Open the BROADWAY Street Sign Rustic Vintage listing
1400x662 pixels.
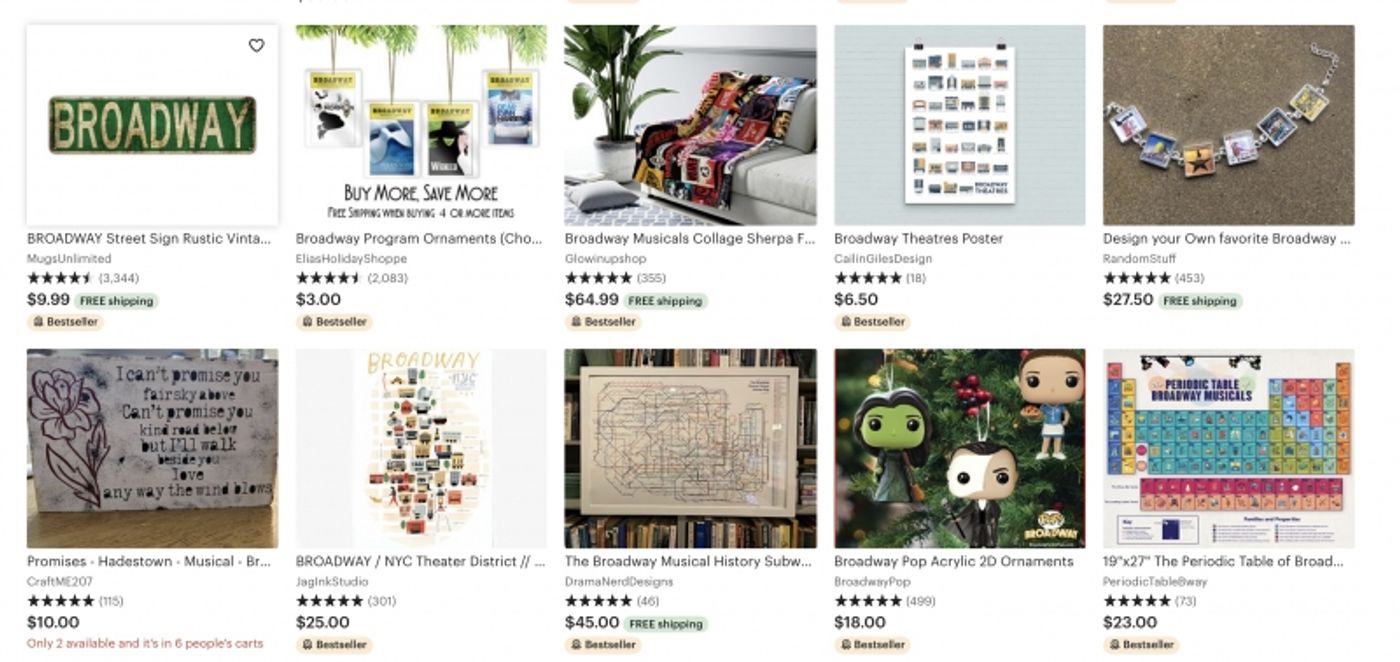tap(149, 239)
